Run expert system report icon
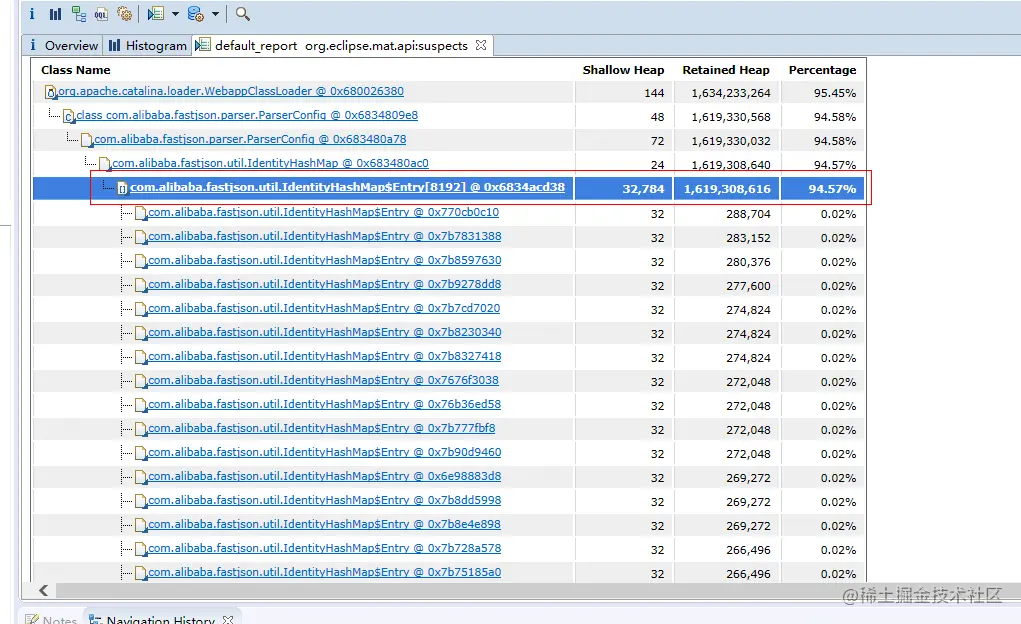Screen dimensions: 1021x624 156,14
